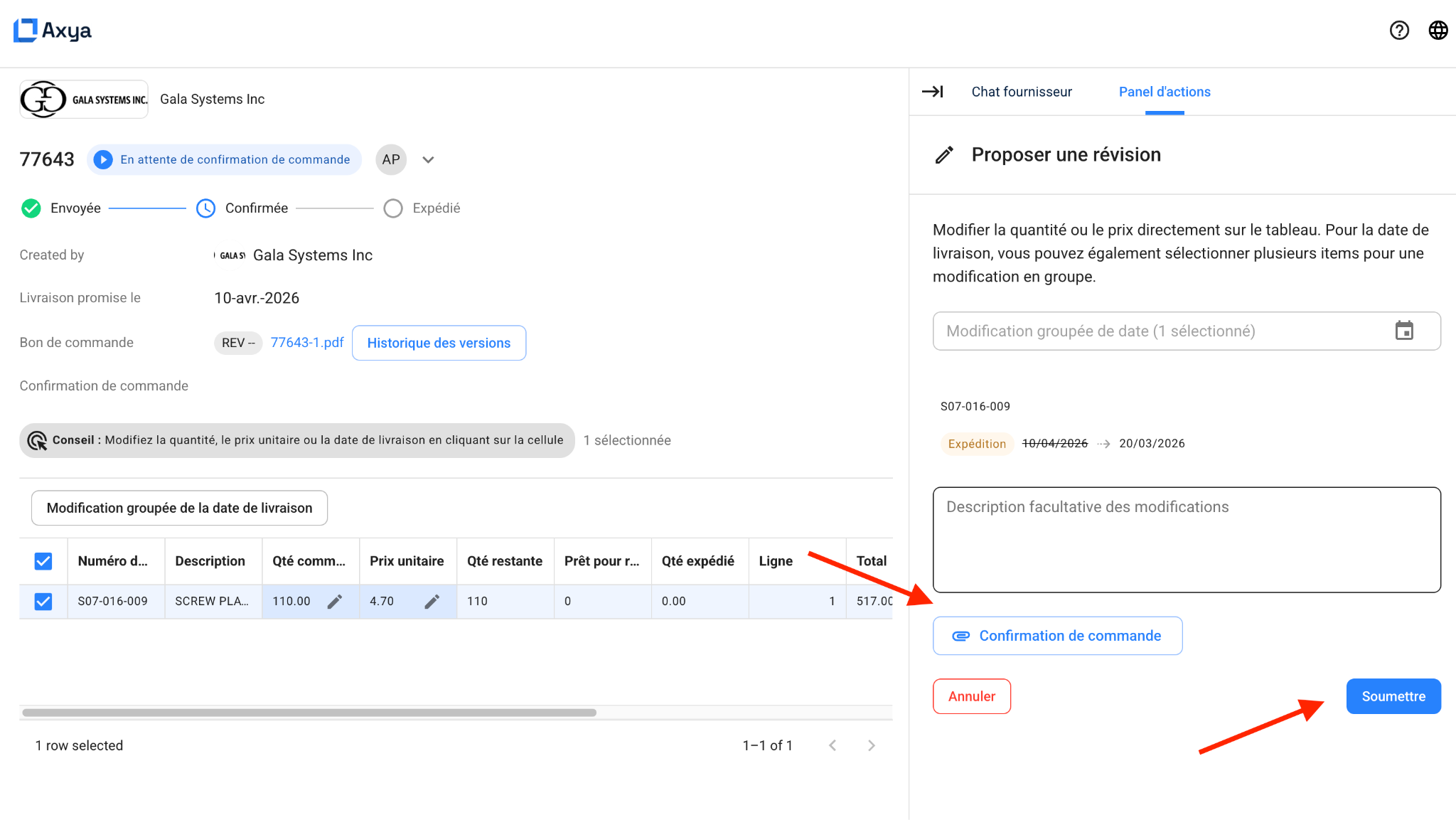Edit the quantity 110.00 using its pencil icon

pos(335,601)
